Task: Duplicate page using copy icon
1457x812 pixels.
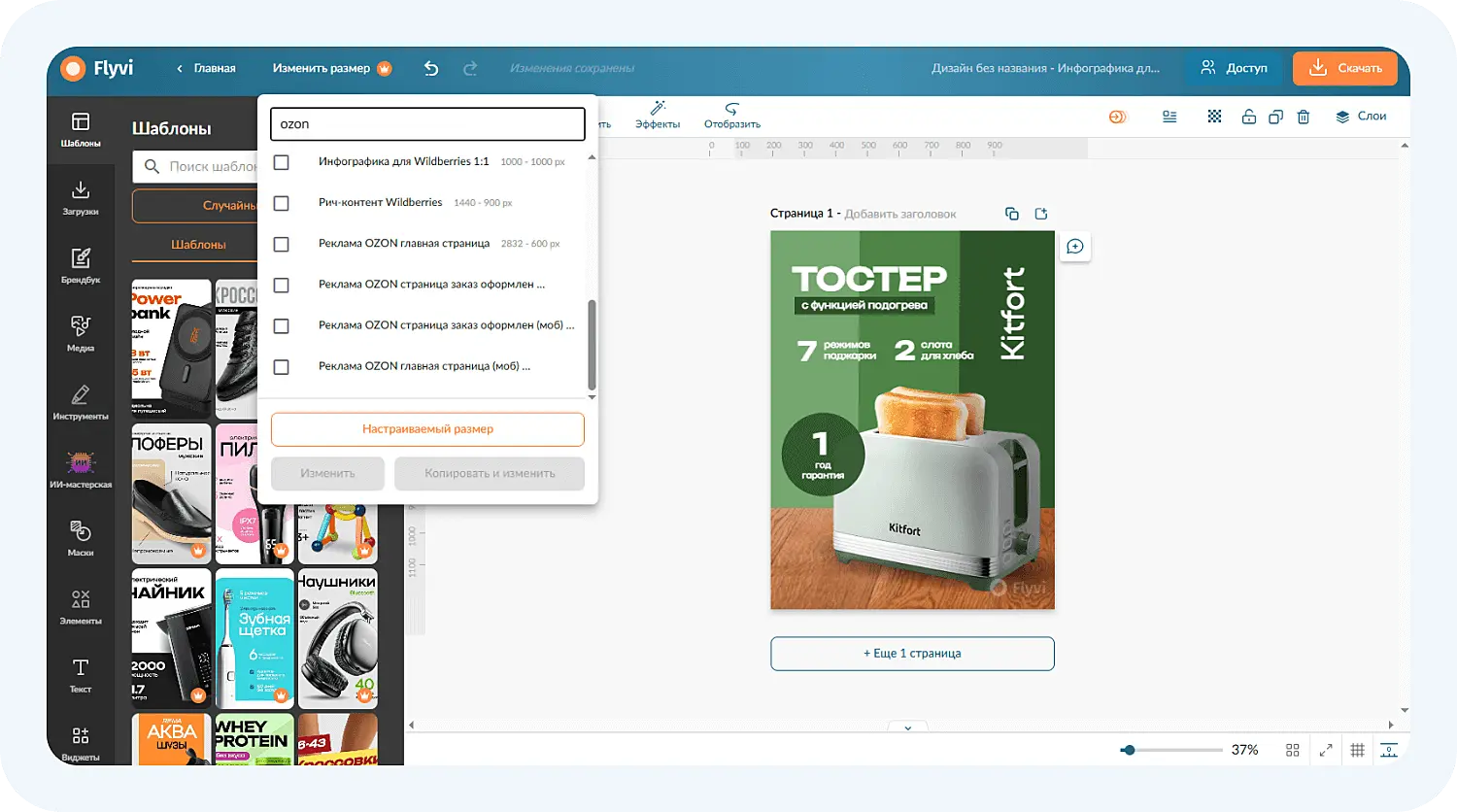Action: tap(1011, 214)
